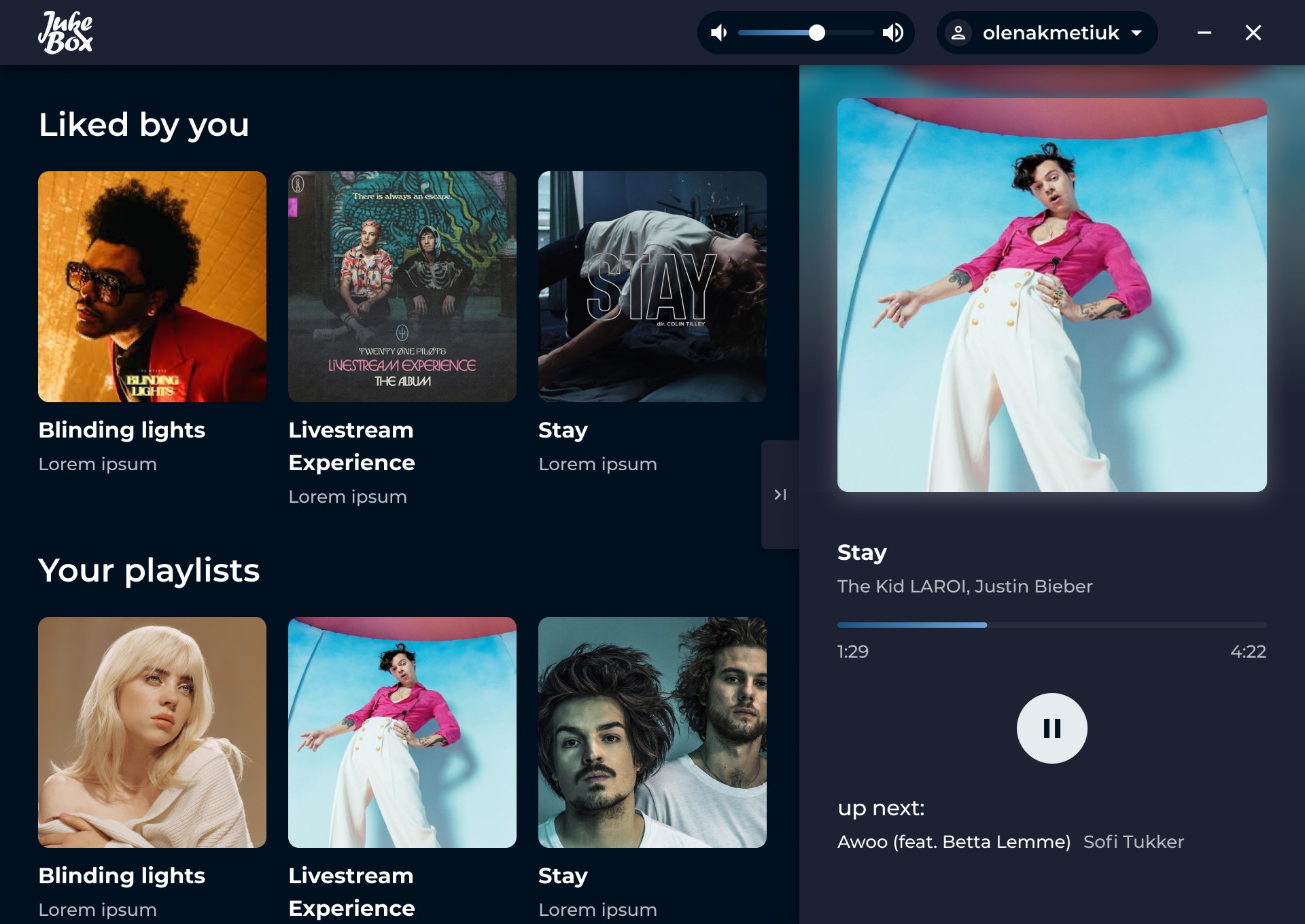
Task: Click Sofi Tukker artist name
Action: [x=1133, y=842]
